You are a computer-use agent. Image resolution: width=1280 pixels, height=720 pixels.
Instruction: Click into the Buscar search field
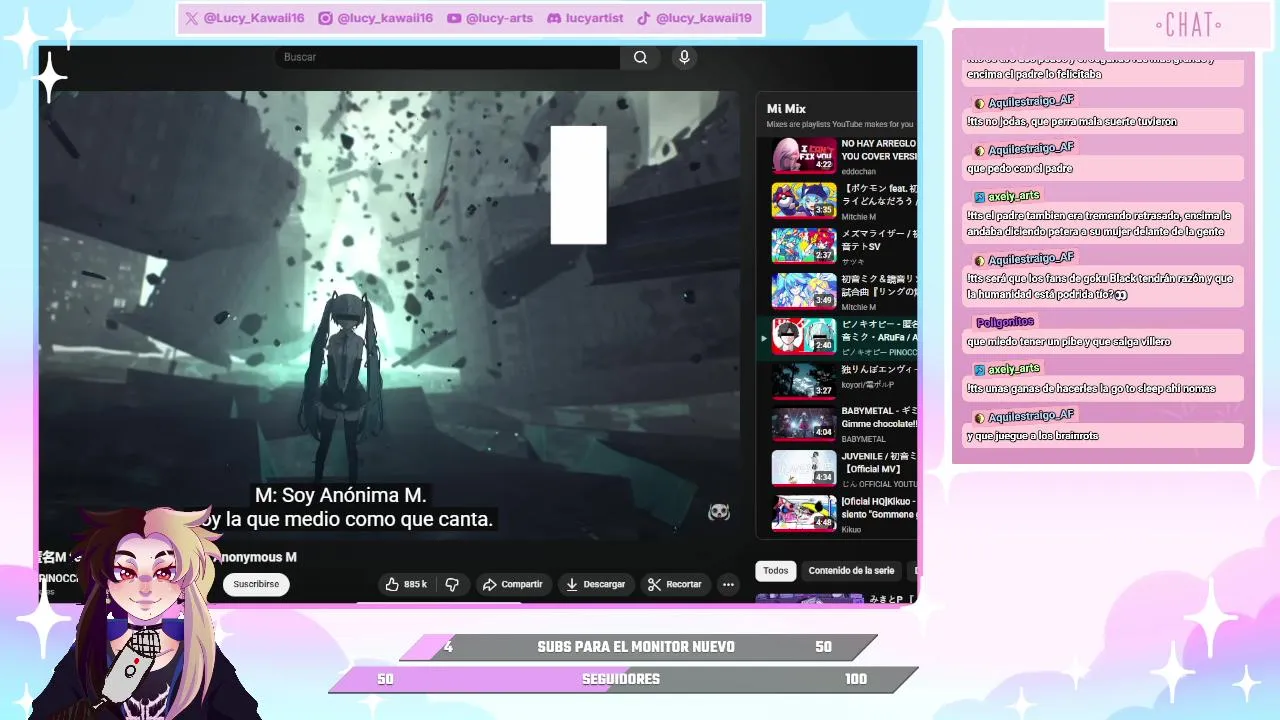447,57
